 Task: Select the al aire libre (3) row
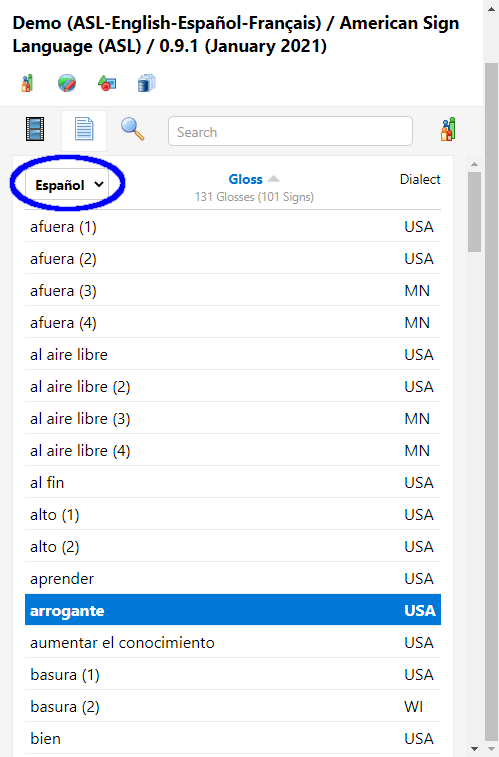[233, 419]
